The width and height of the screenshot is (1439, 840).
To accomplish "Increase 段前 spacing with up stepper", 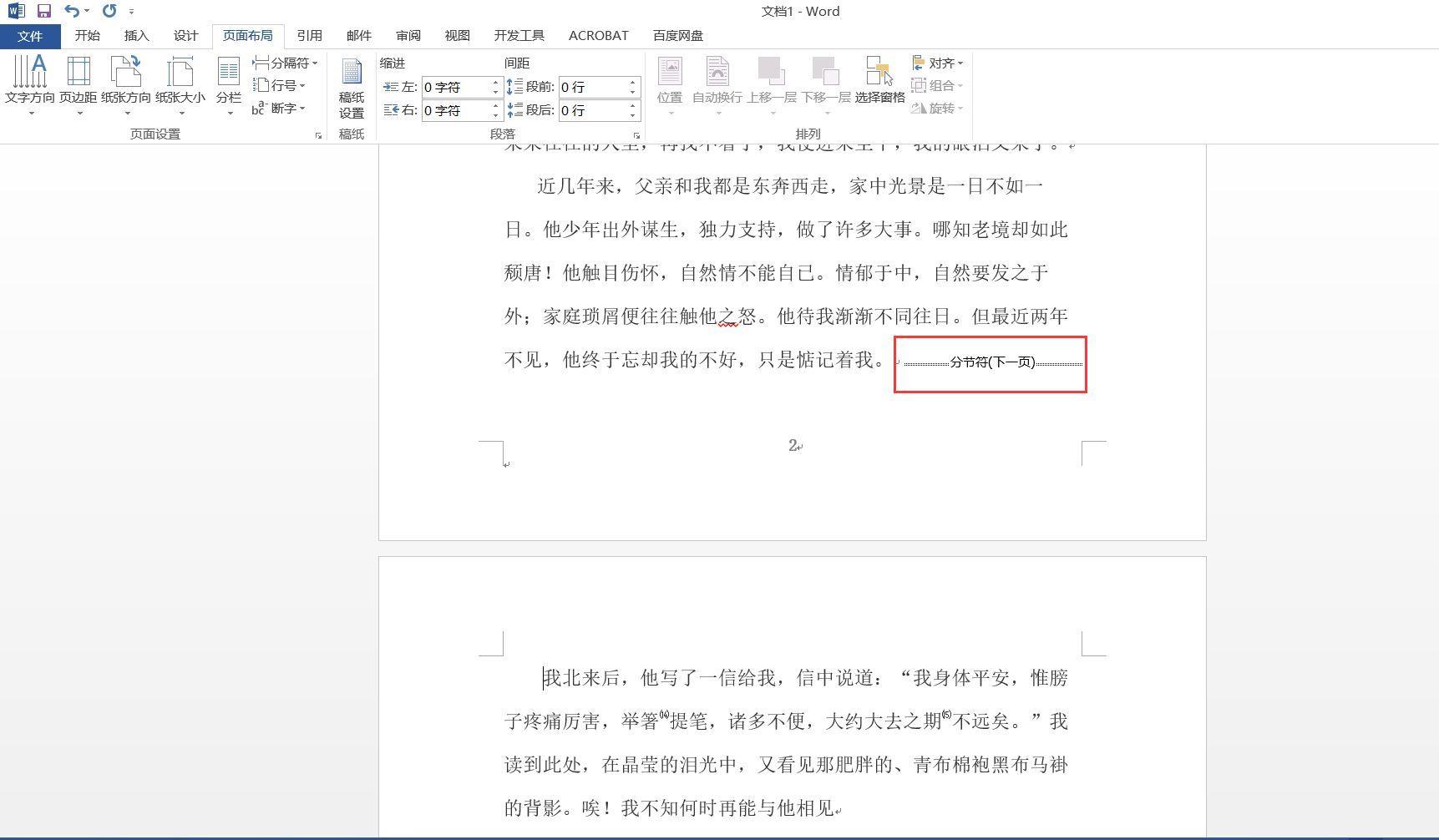I will tap(633, 83).
